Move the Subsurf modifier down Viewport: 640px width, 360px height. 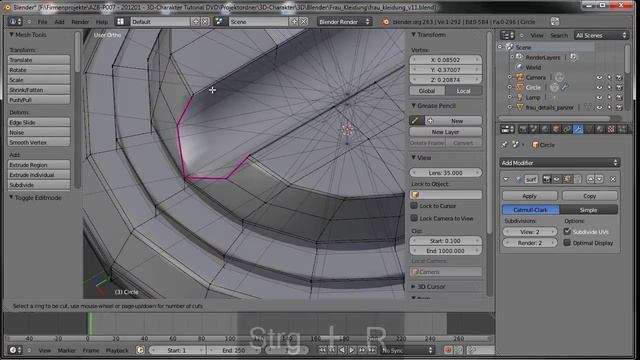(x=599, y=179)
